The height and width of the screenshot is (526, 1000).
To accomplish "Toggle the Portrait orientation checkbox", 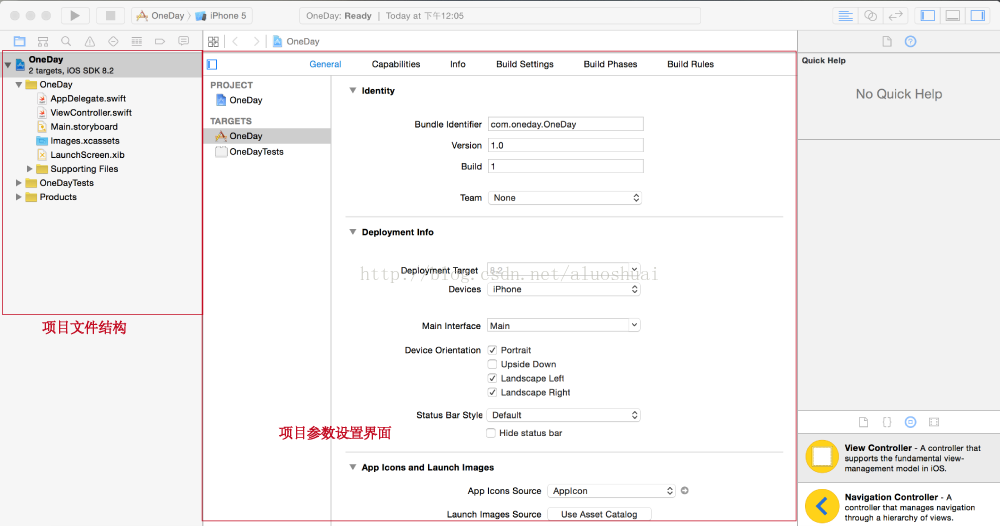I will point(492,350).
